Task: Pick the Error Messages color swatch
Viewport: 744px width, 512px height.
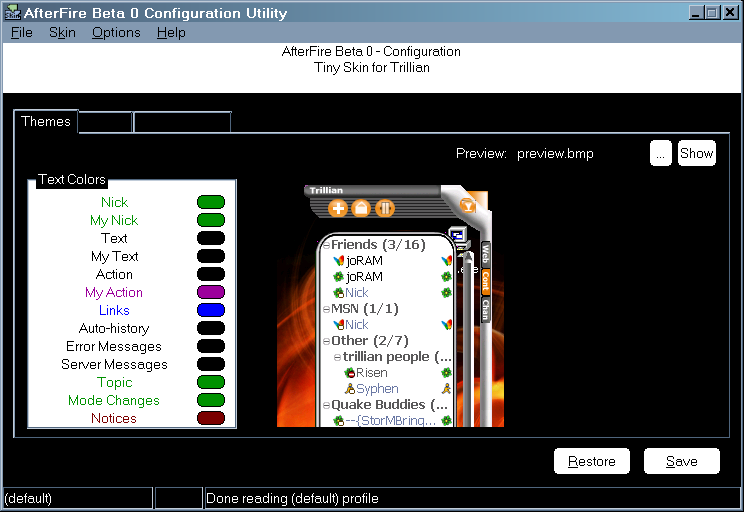Action: 211,346
